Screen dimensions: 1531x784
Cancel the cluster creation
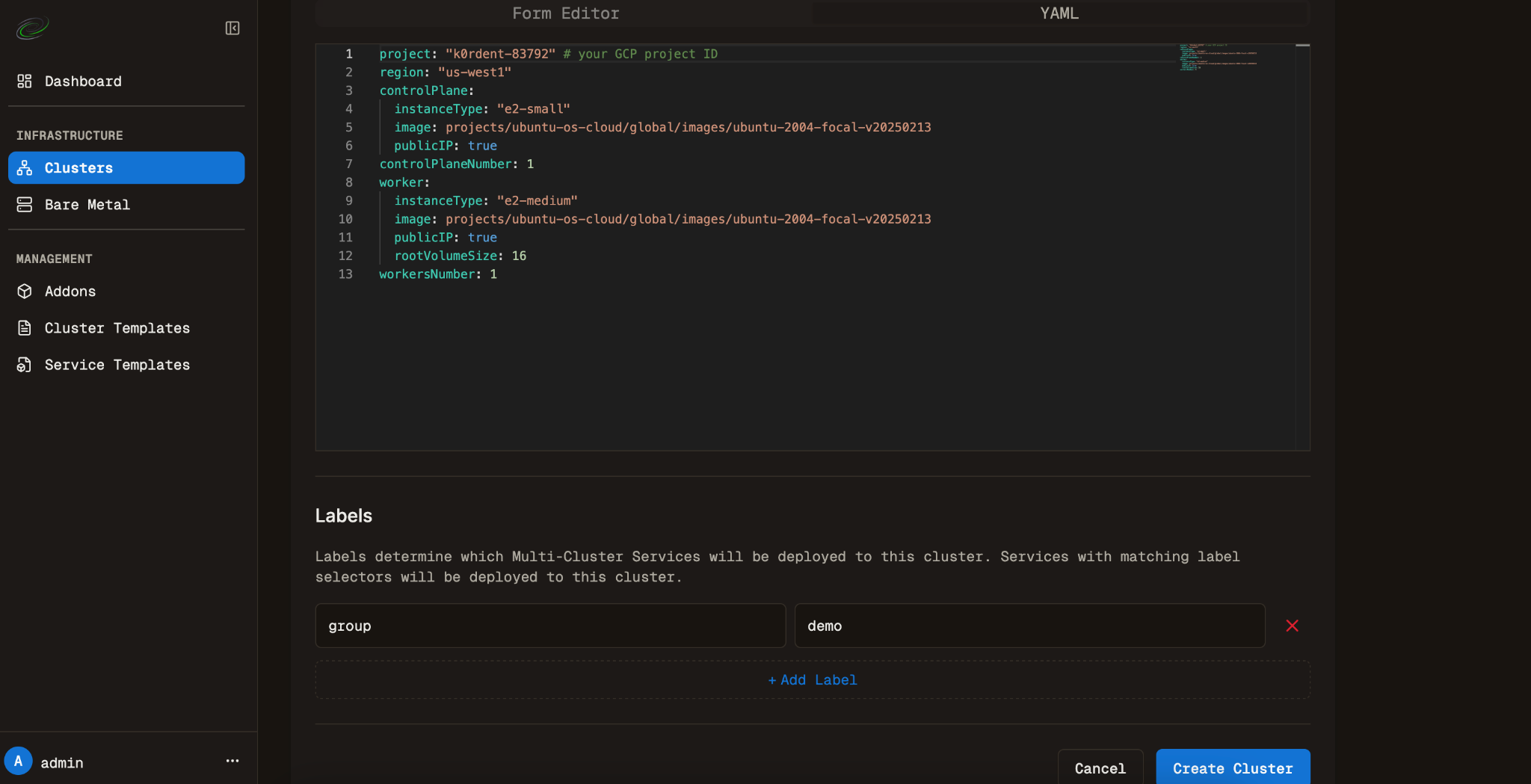[1100, 768]
